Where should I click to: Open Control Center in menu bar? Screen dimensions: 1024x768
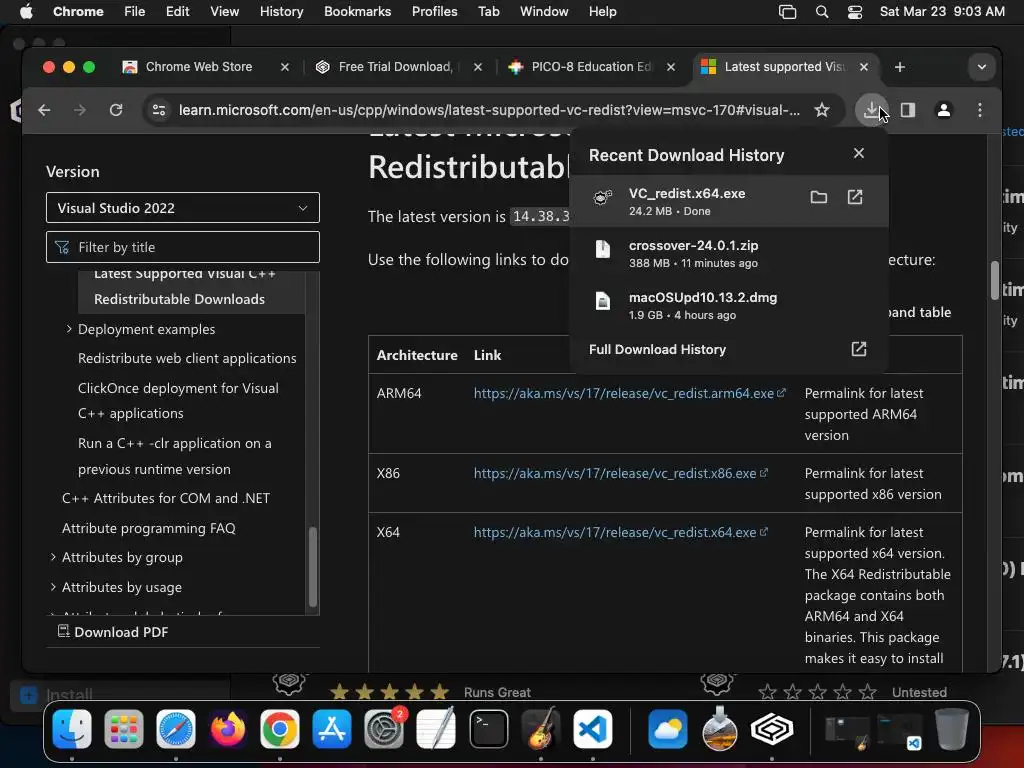click(x=854, y=12)
